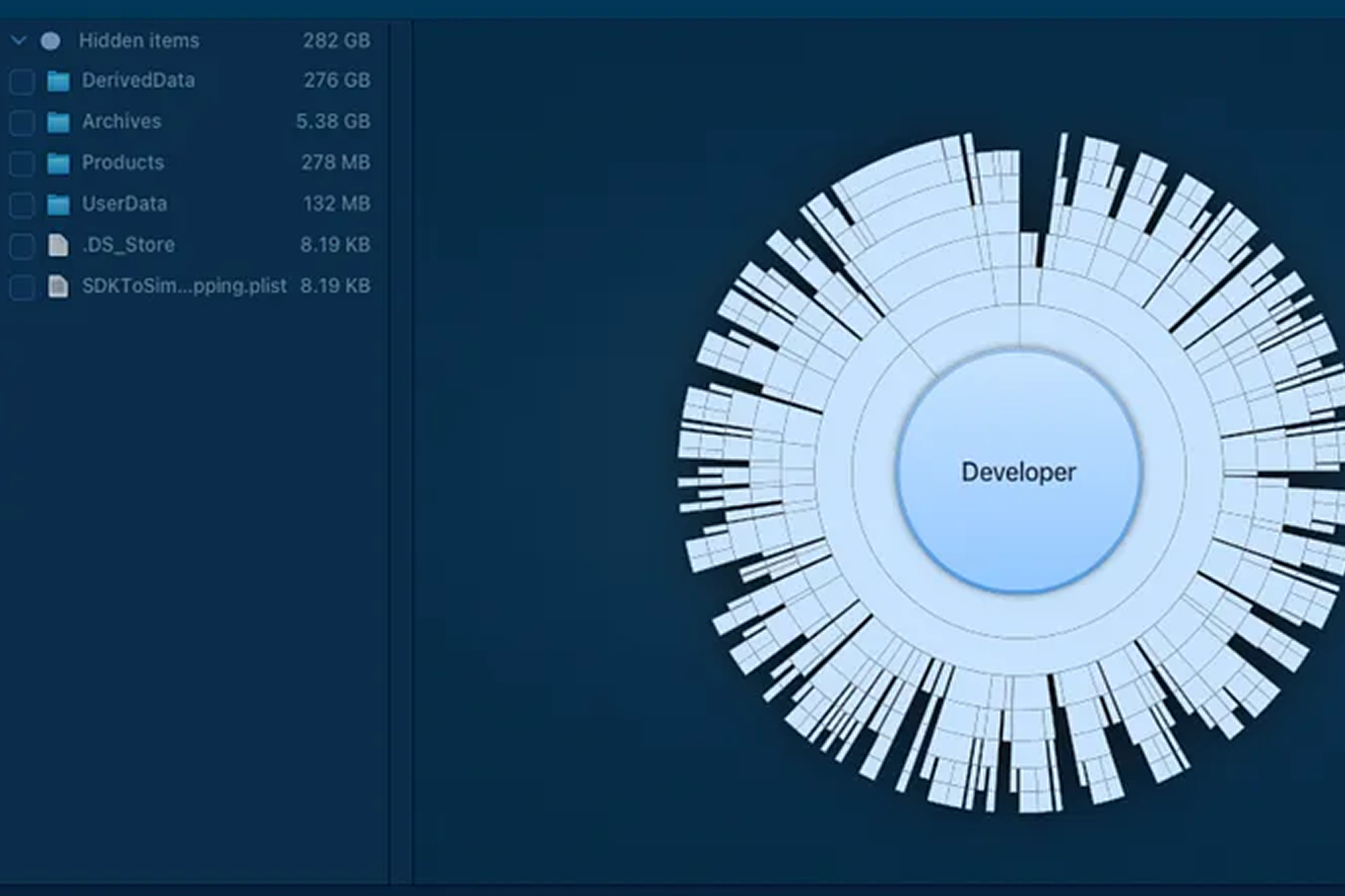Viewport: 1345px width, 896px height.
Task: Tick the Products checkbox
Action: 22,163
